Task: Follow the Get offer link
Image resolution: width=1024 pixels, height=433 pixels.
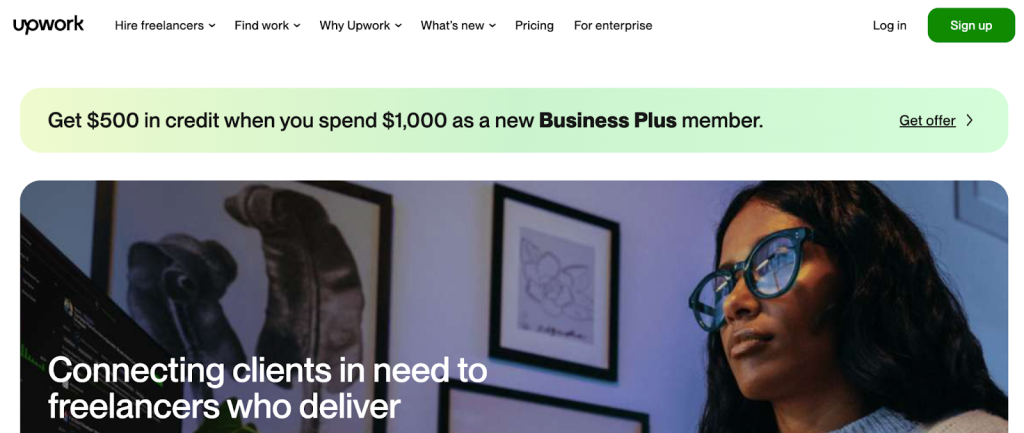Action: (927, 121)
